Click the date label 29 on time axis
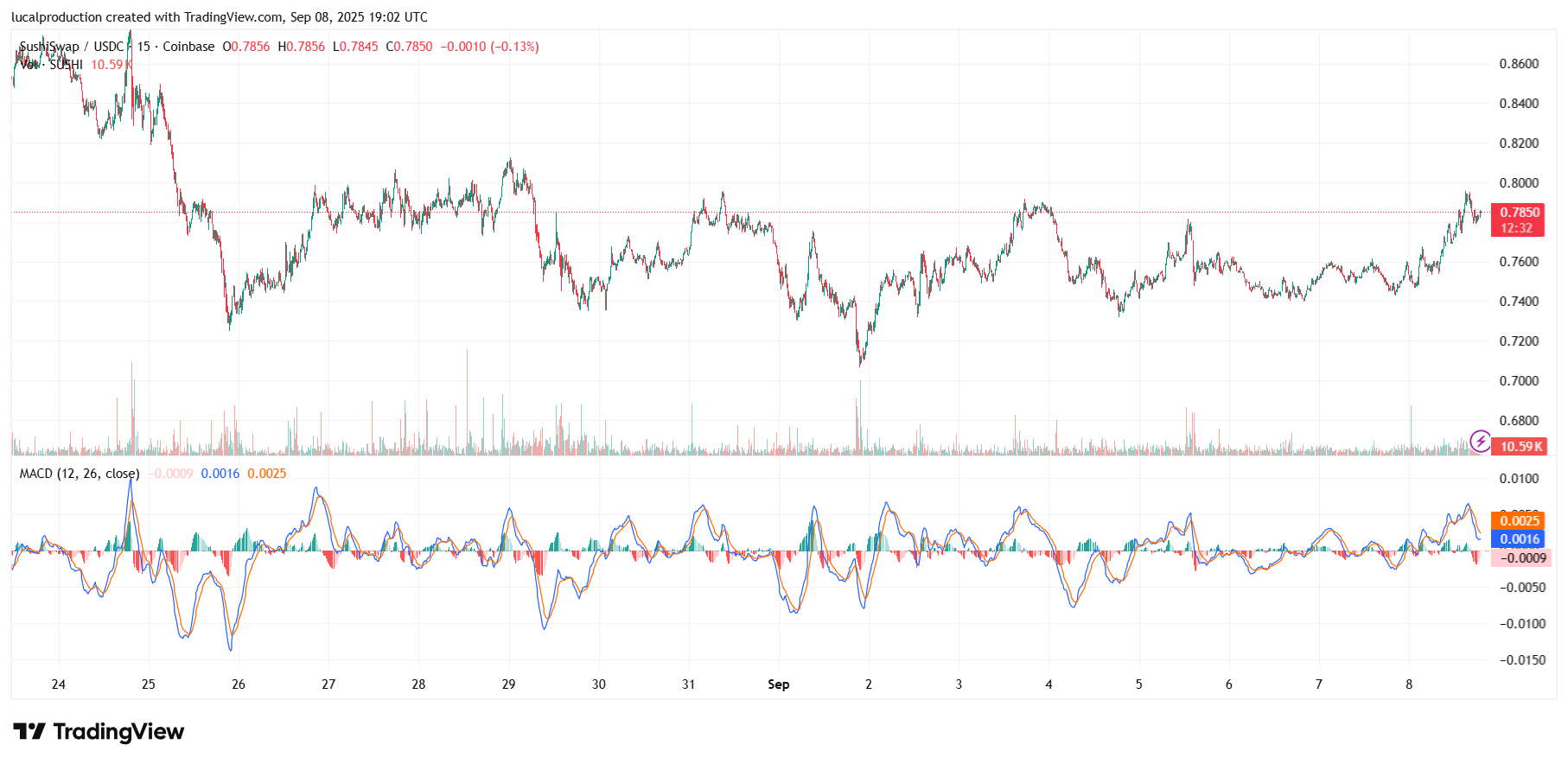The image size is (1568, 764). point(509,684)
